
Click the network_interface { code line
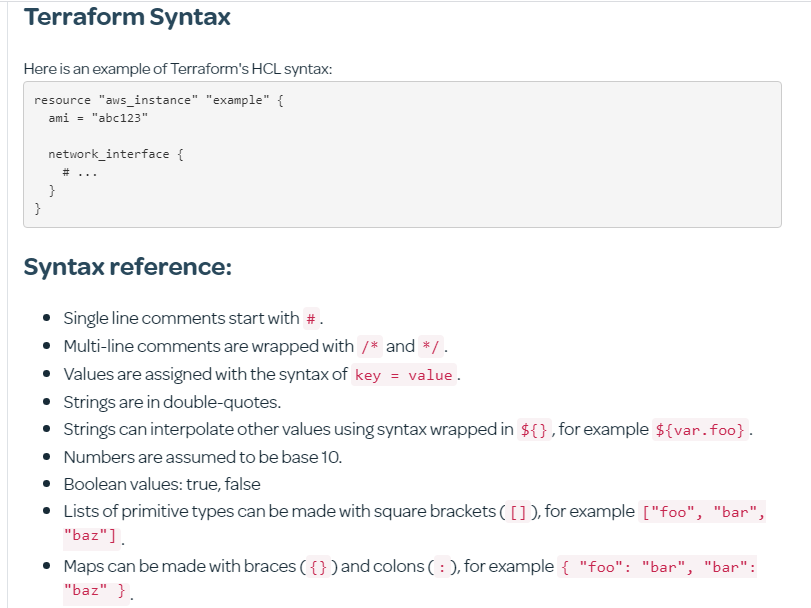tap(116, 154)
